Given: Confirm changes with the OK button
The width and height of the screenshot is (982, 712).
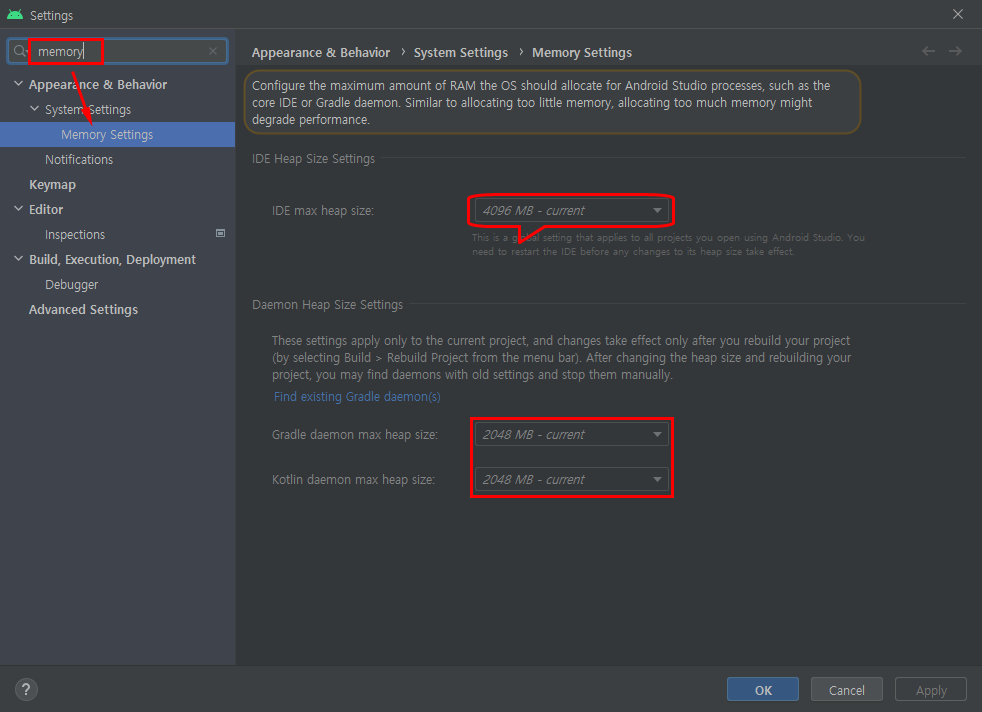Looking at the screenshot, I should click(x=763, y=689).
